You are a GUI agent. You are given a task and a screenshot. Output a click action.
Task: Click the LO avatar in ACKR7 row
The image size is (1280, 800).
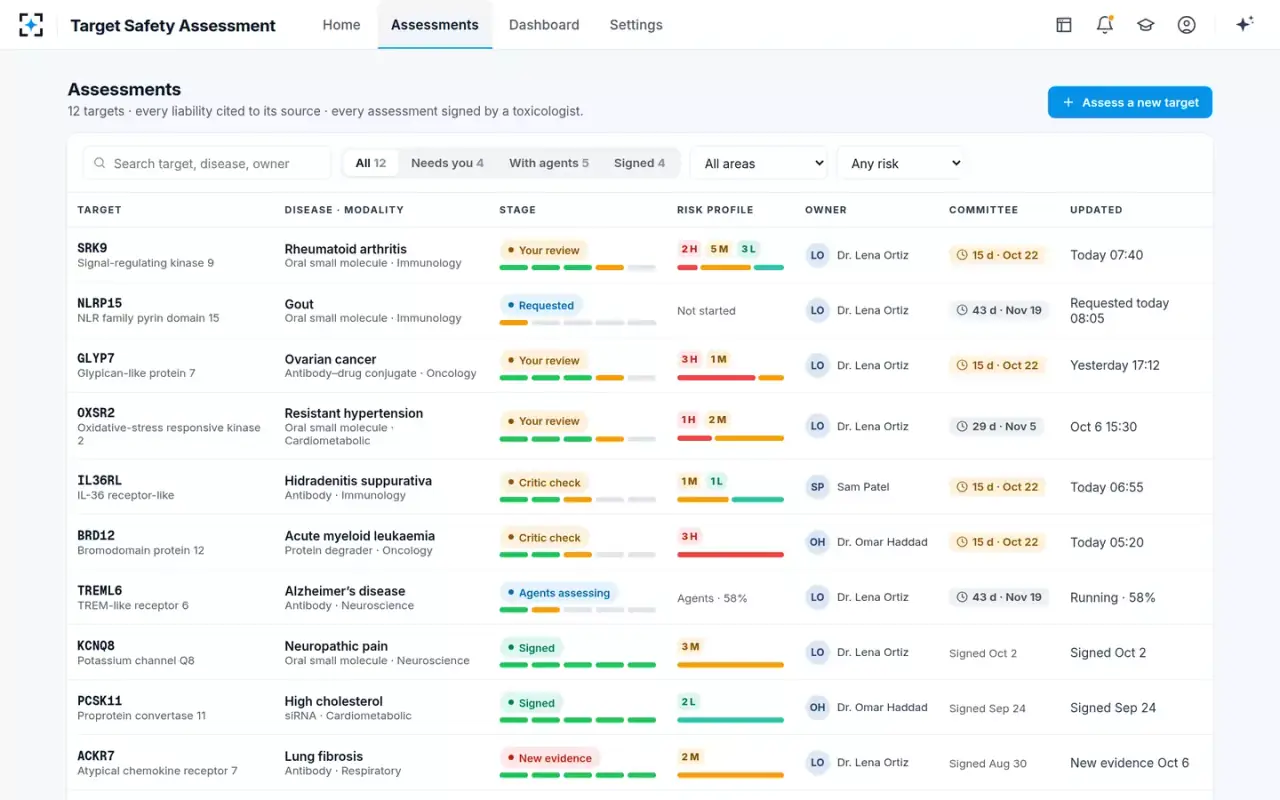817,762
